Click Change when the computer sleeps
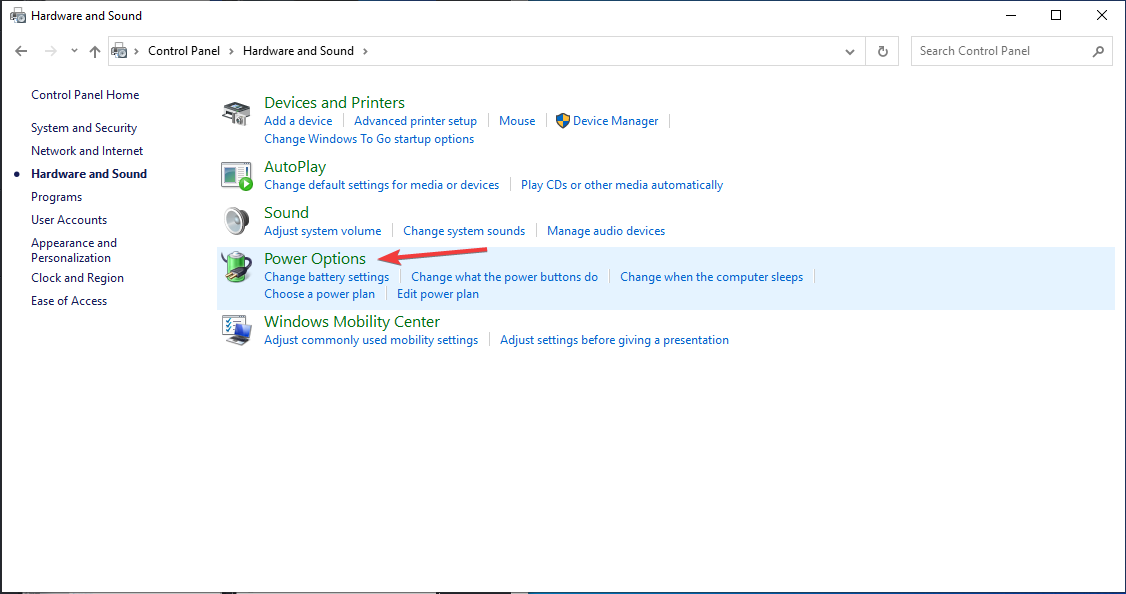Image resolution: width=1126 pixels, height=594 pixels. (x=711, y=276)
